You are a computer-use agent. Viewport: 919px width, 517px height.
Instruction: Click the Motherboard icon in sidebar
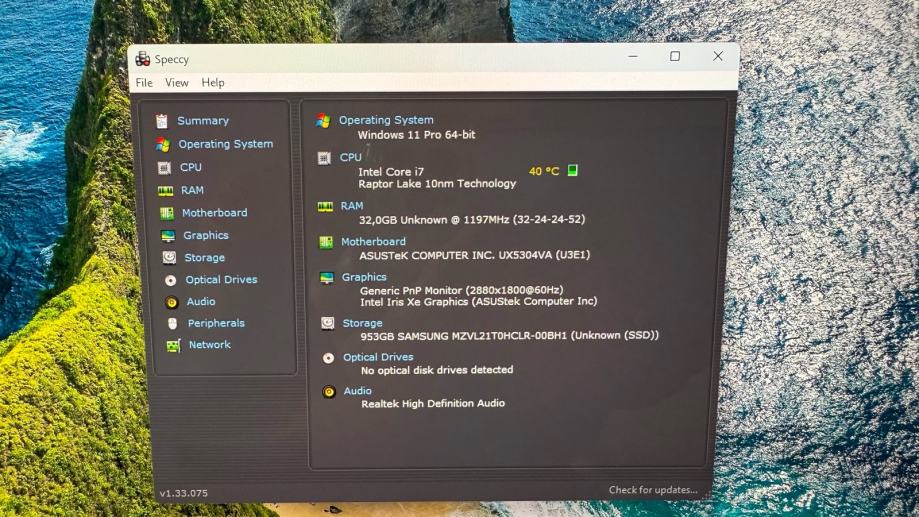(x=167, y=213)
